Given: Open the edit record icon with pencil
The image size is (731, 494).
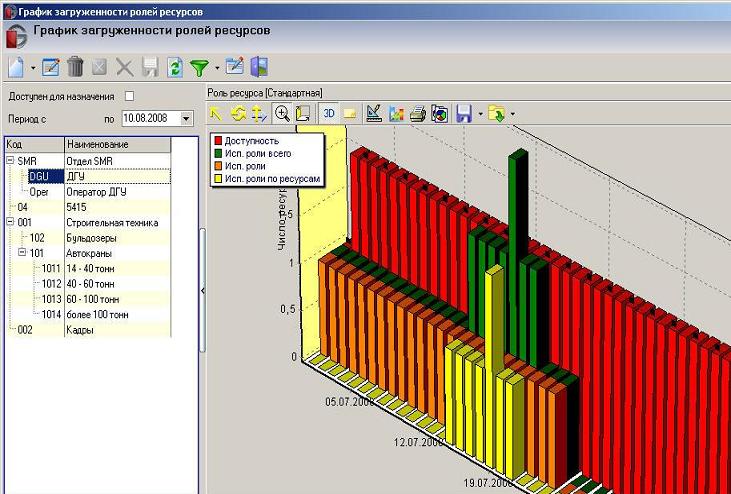Looking at the screenshot, I should (x=50, y=67).
